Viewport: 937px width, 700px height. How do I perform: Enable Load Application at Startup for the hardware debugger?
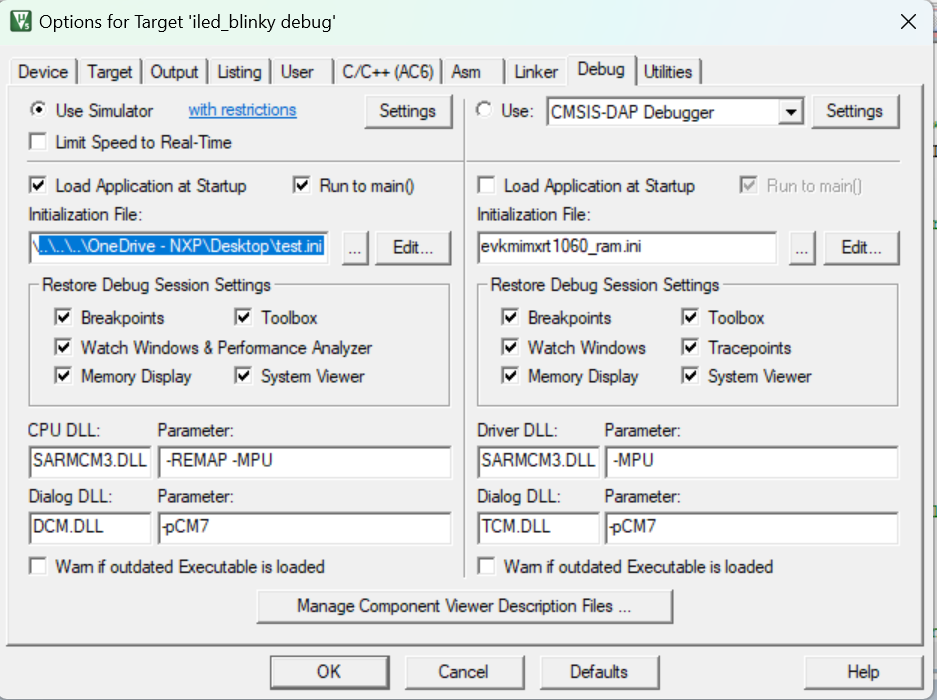[x=486, y=186]
